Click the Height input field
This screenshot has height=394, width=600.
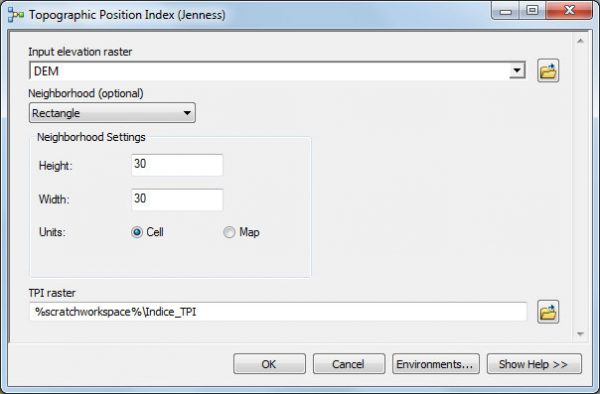click(177, 165)
